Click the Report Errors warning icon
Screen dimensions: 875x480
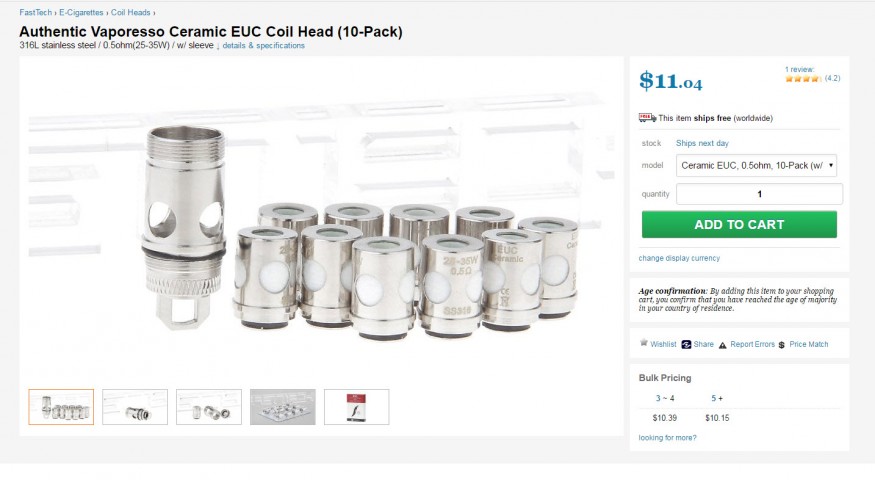(722, 344)
